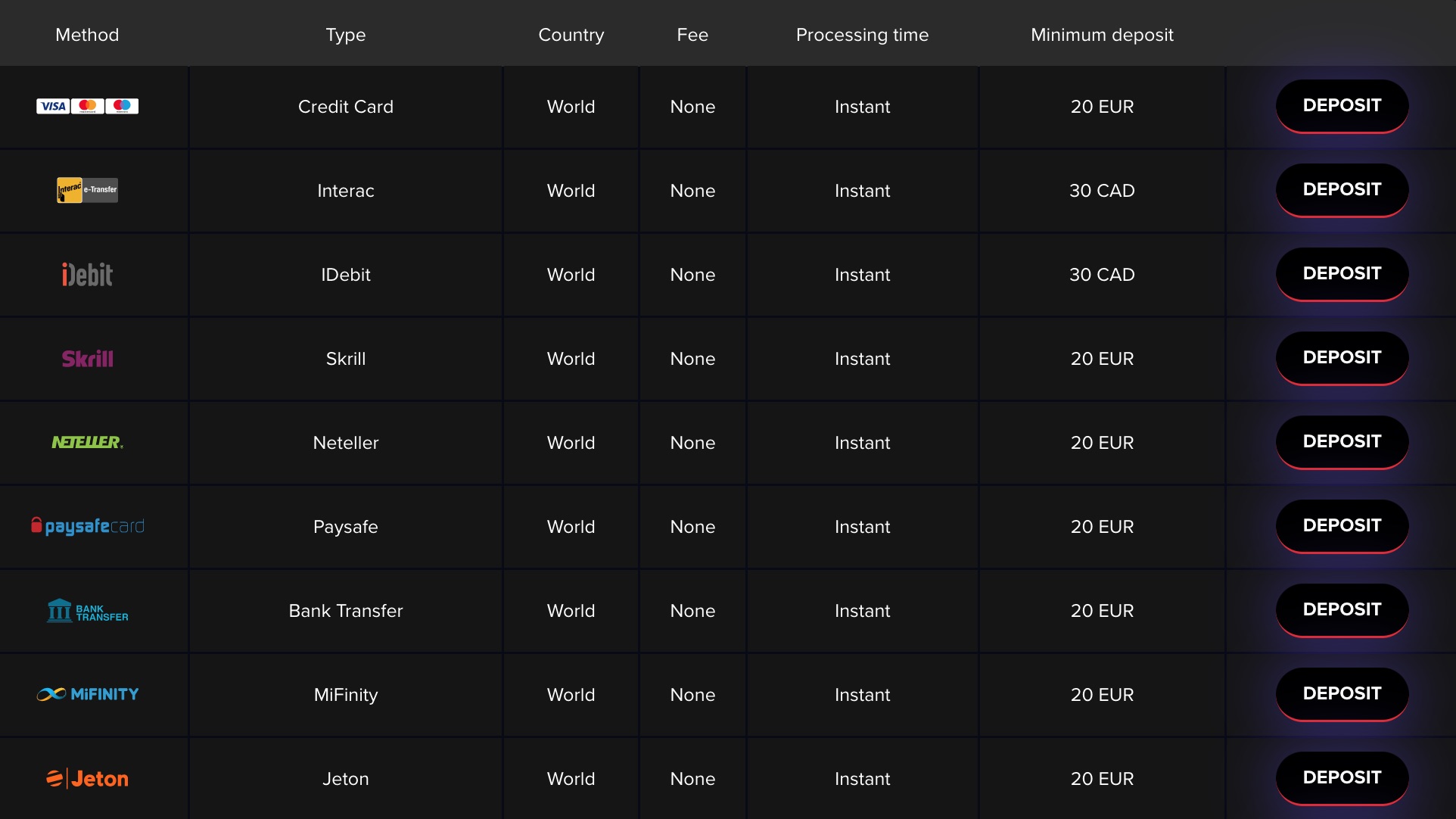This screenshot has width=1456, height=819.
Task: Click Deposit button for Bank Transfer
Action: point(1340,610)
